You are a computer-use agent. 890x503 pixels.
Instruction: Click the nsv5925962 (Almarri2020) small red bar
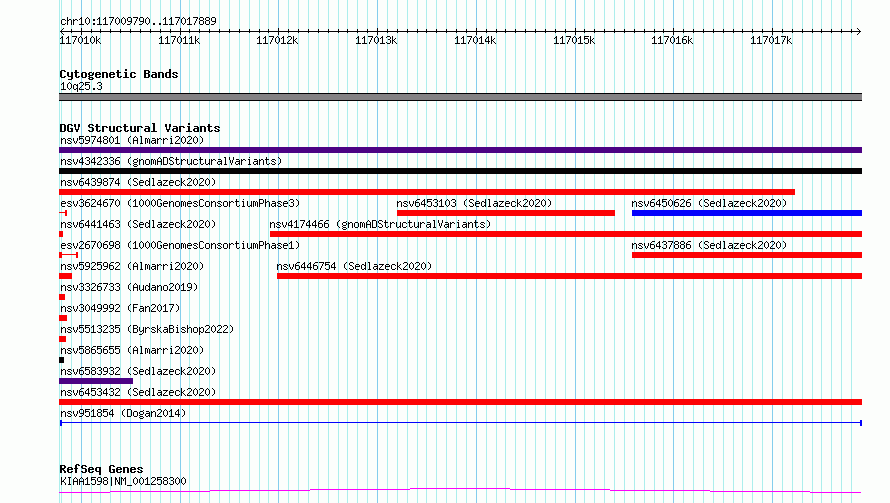point(65,276)
